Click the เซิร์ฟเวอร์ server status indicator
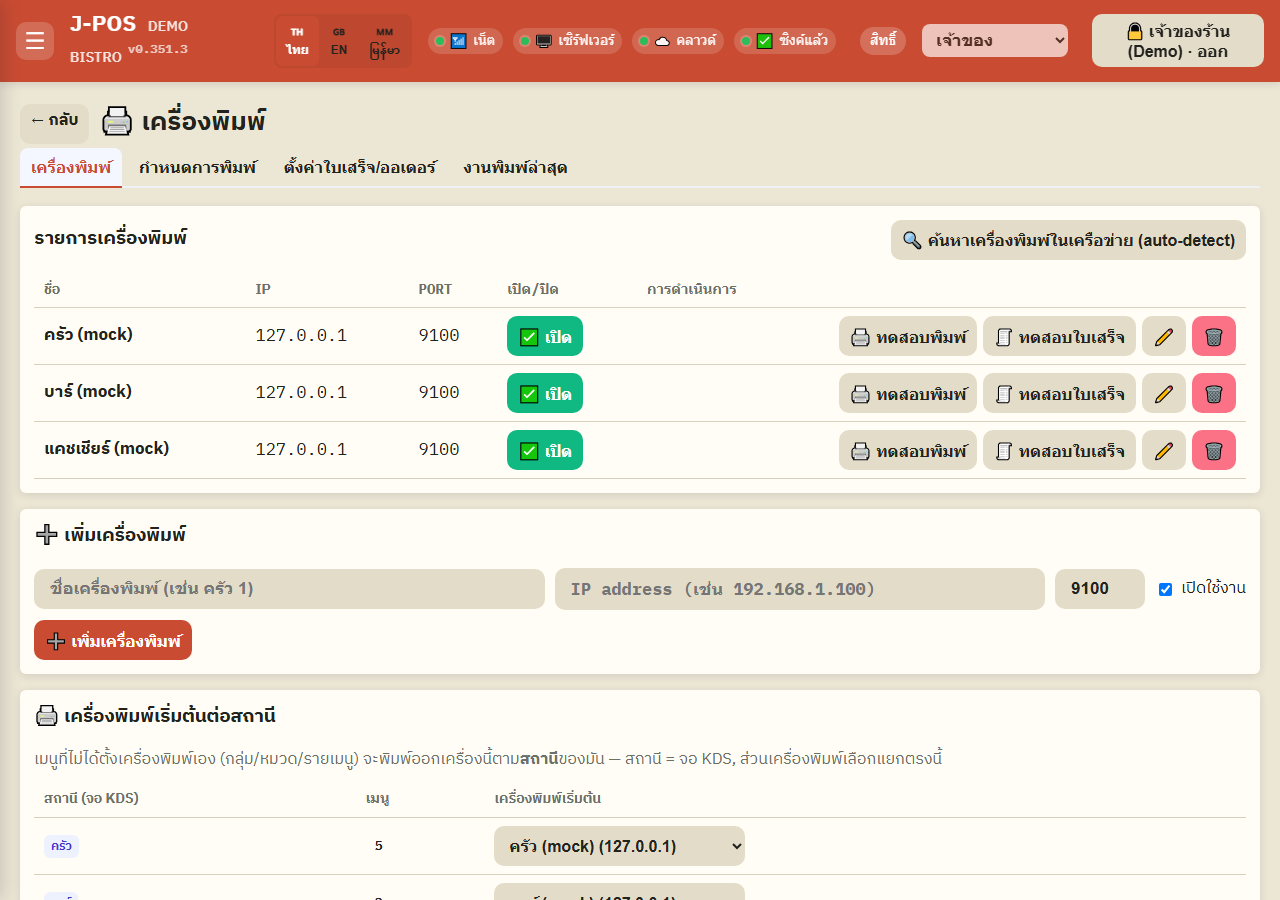 (x=568, y=41)
